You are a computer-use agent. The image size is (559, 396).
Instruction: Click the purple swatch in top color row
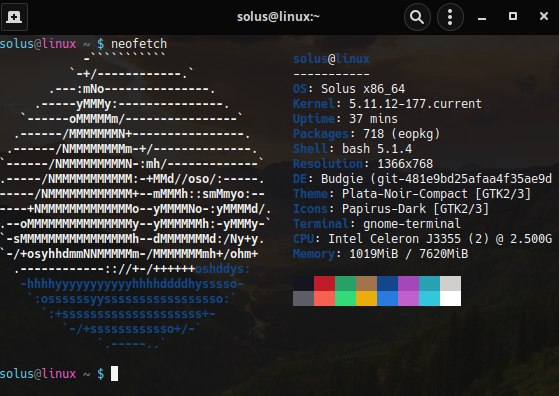coord(409,283)
